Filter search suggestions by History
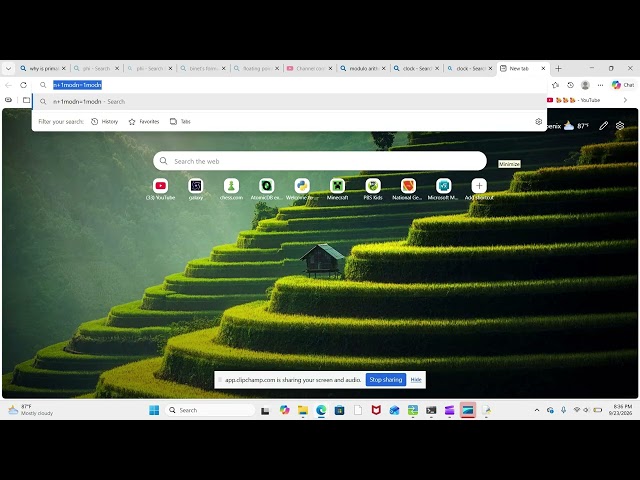Viewport: 640px width, 480px height. (104, 122)
